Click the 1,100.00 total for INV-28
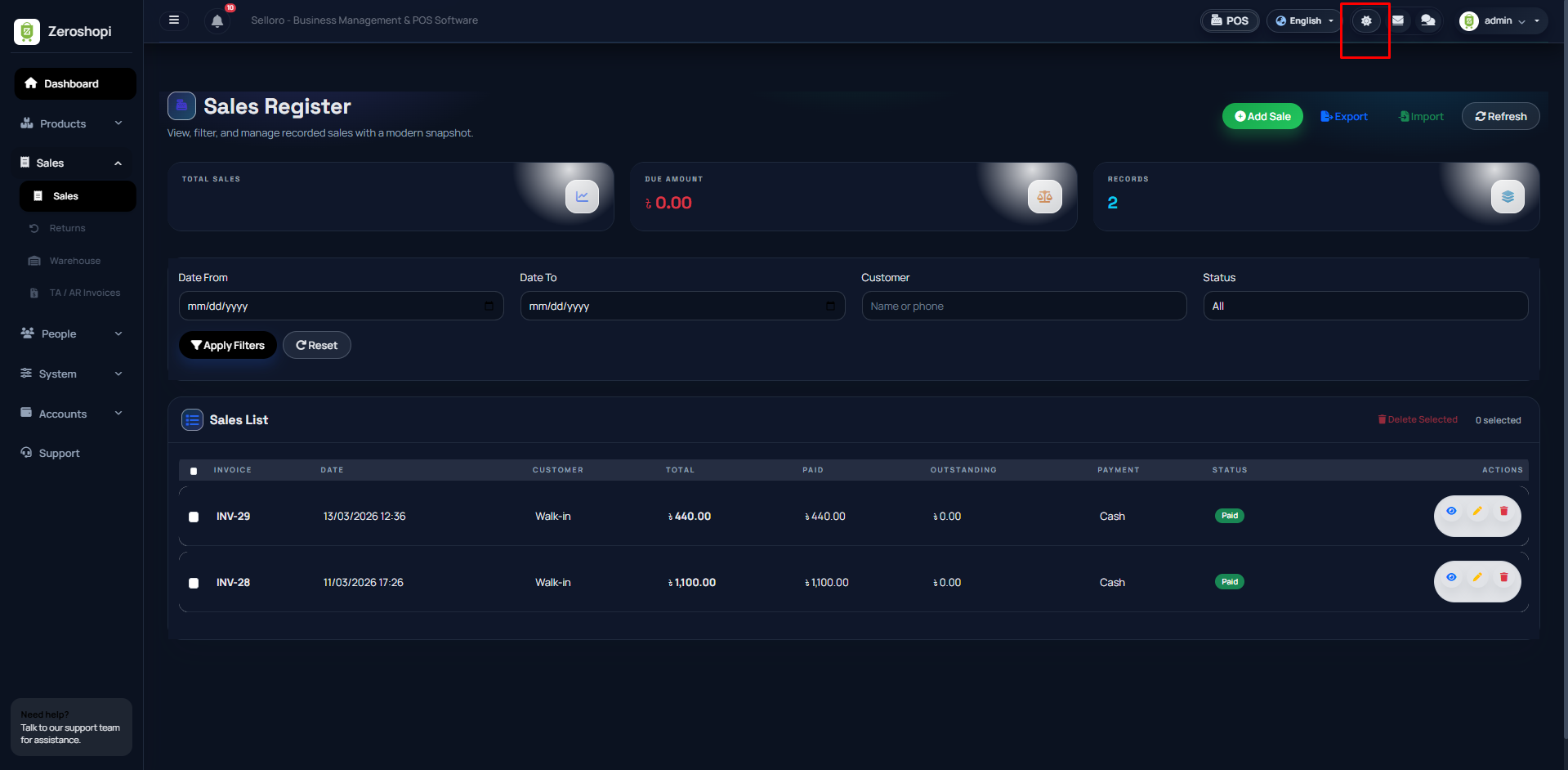The height and width of the screenshot is (770, 1568). click(x=692, y=583)
